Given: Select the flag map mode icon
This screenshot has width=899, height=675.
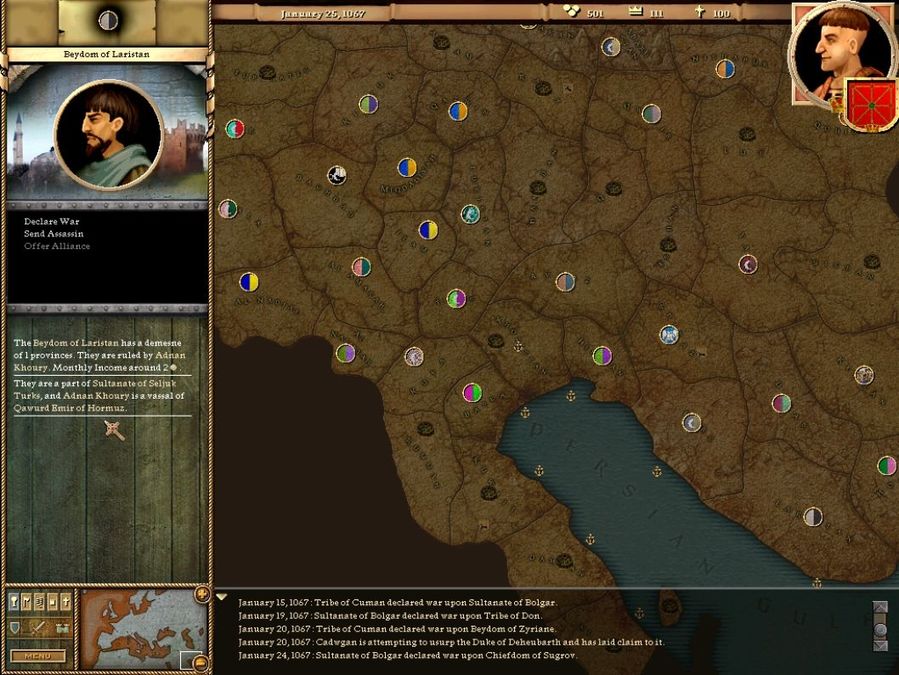Looking at the screenshot, I should pos(27,602).
